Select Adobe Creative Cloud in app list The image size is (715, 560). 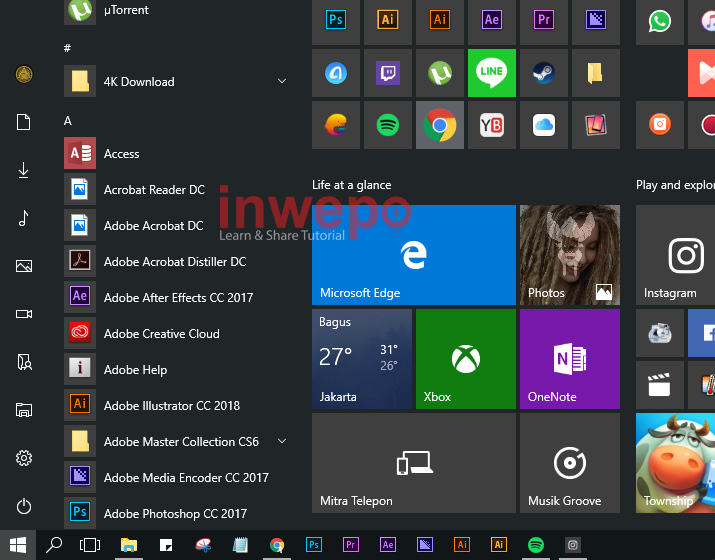161,334
